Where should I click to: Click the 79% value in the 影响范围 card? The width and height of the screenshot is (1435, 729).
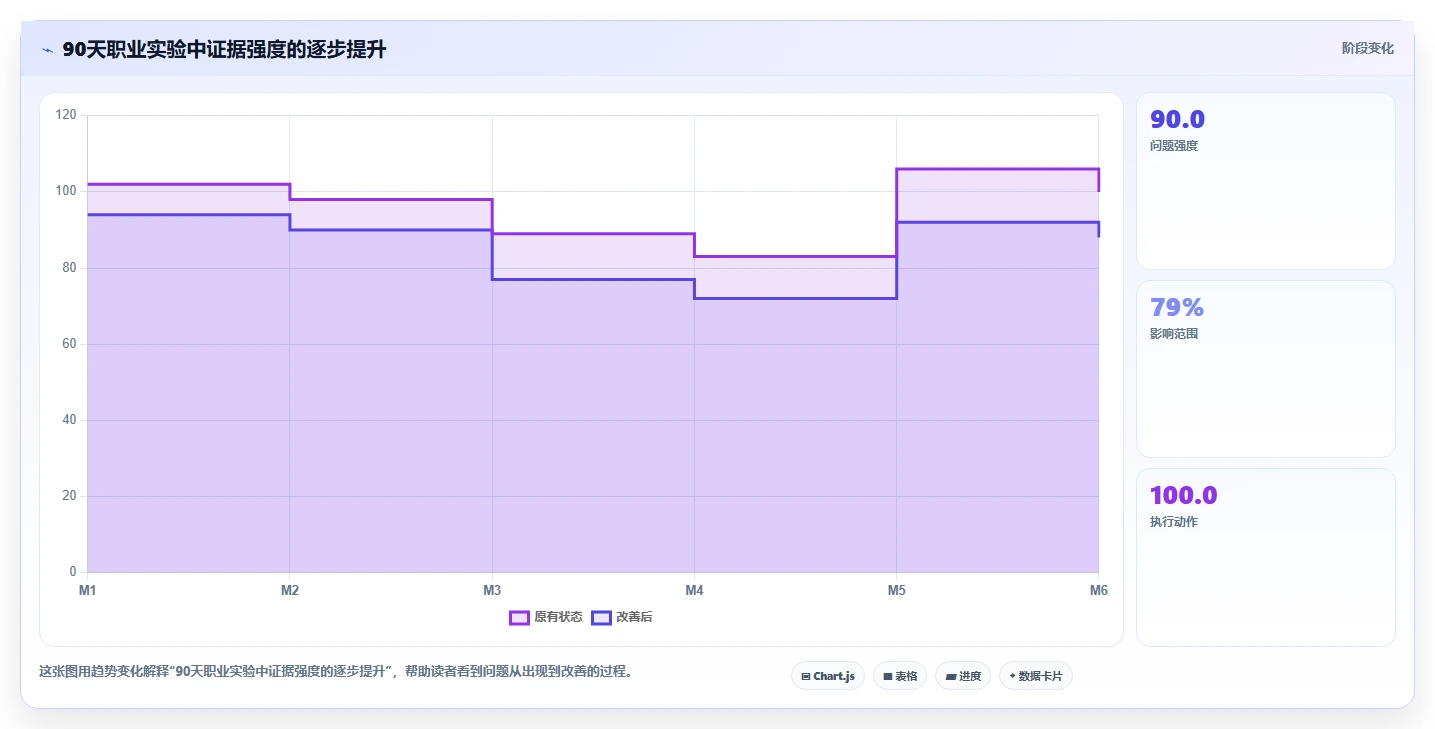1177,307
